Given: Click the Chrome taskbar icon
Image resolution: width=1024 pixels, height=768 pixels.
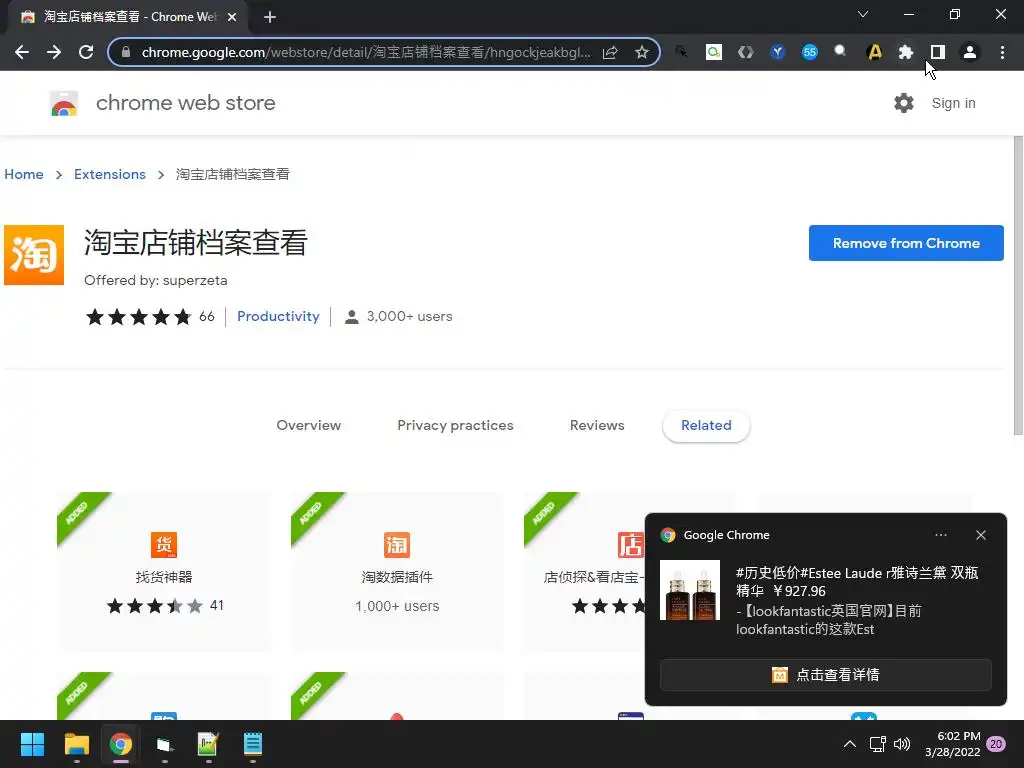Looking at the screenshot, I should [x=121, y=744].
